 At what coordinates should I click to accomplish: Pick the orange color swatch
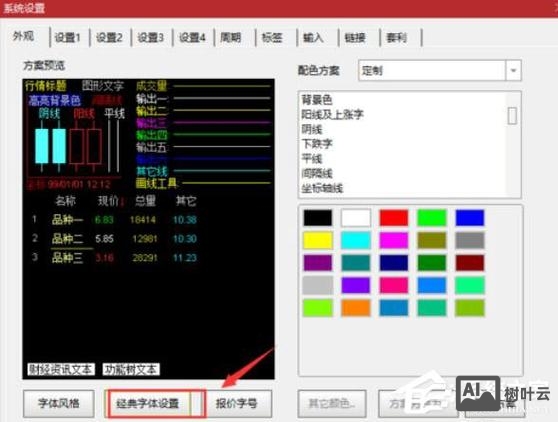click(356, 308)
